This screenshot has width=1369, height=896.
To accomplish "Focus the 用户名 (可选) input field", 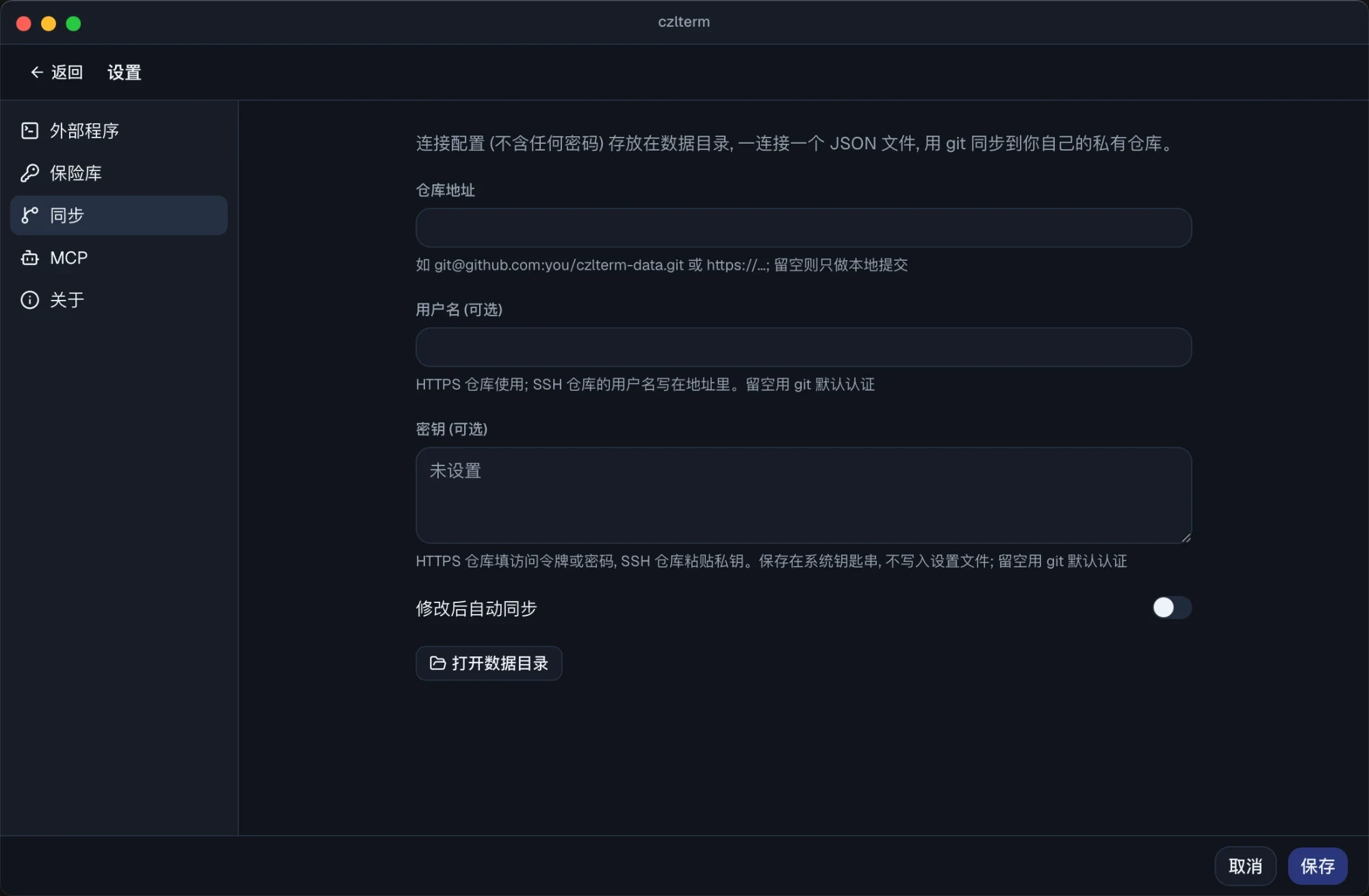I will pos(804,347).
